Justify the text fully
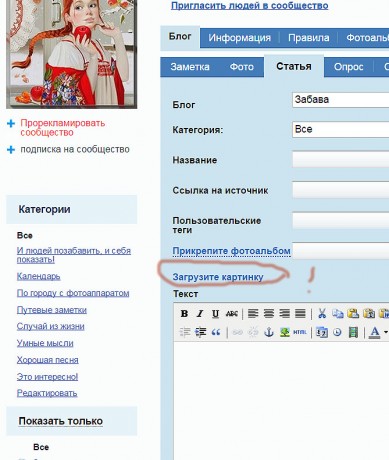The width and height of the screenshot is (389, 460). tap(300, 314)
